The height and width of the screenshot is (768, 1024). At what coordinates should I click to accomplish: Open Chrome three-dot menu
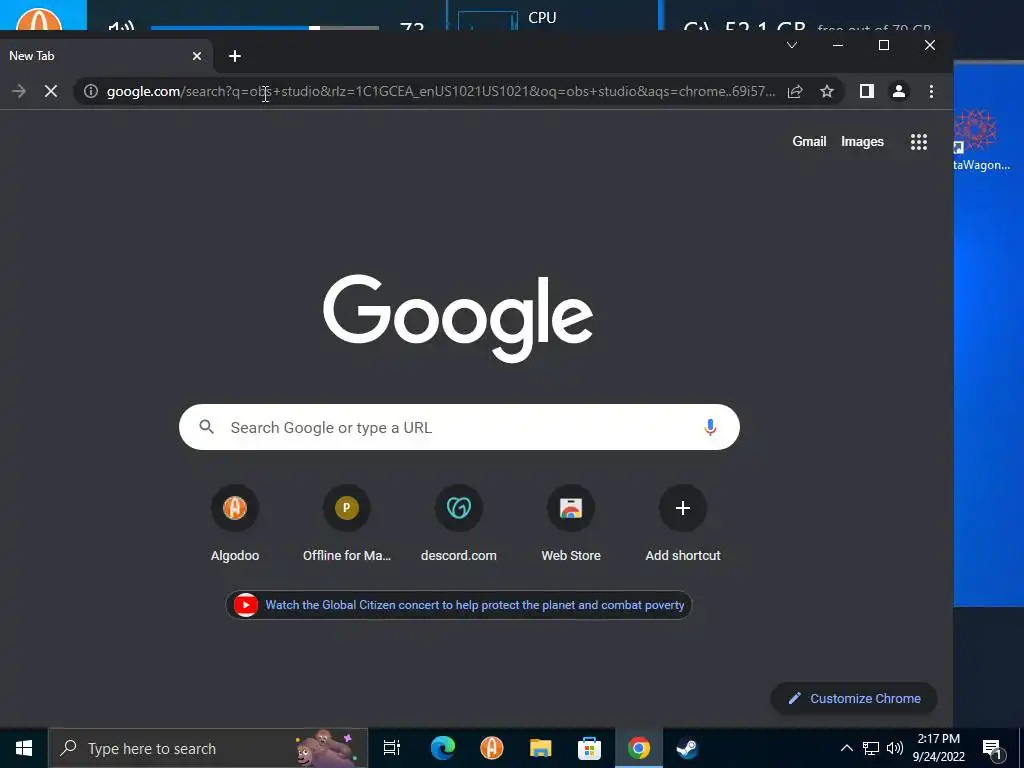pos(931,91)
